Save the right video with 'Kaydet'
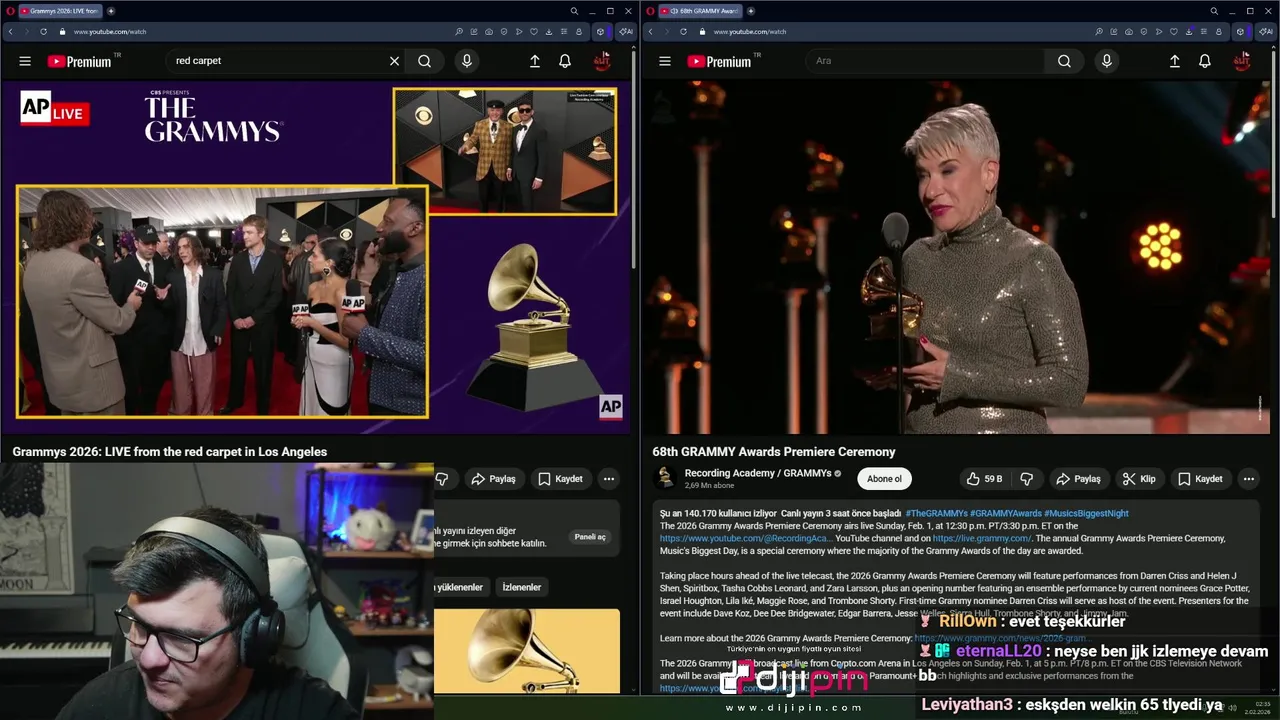Viewport: 1280px width, 720px height. coord(1199,479)
